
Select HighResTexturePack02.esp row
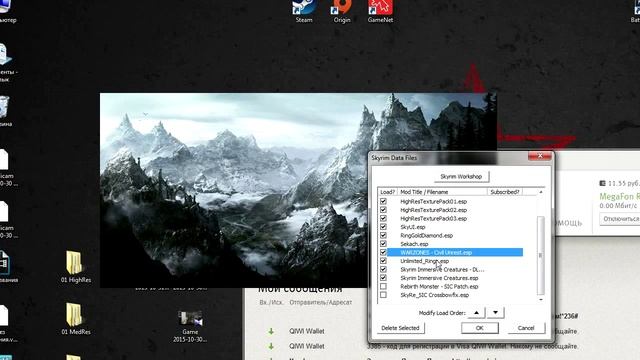tap(433, 210)
